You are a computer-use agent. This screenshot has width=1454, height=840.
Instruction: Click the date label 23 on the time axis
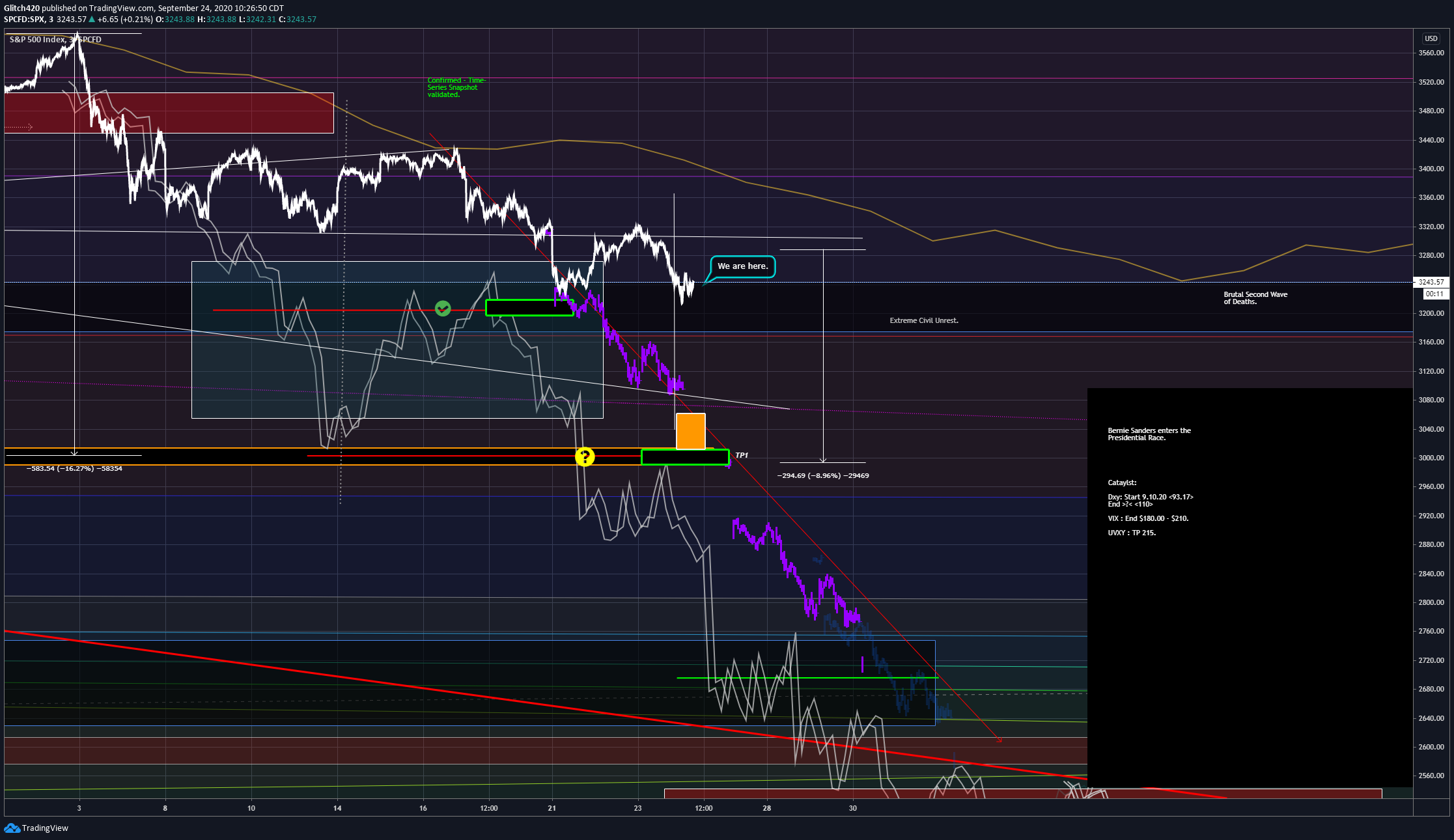637,808
